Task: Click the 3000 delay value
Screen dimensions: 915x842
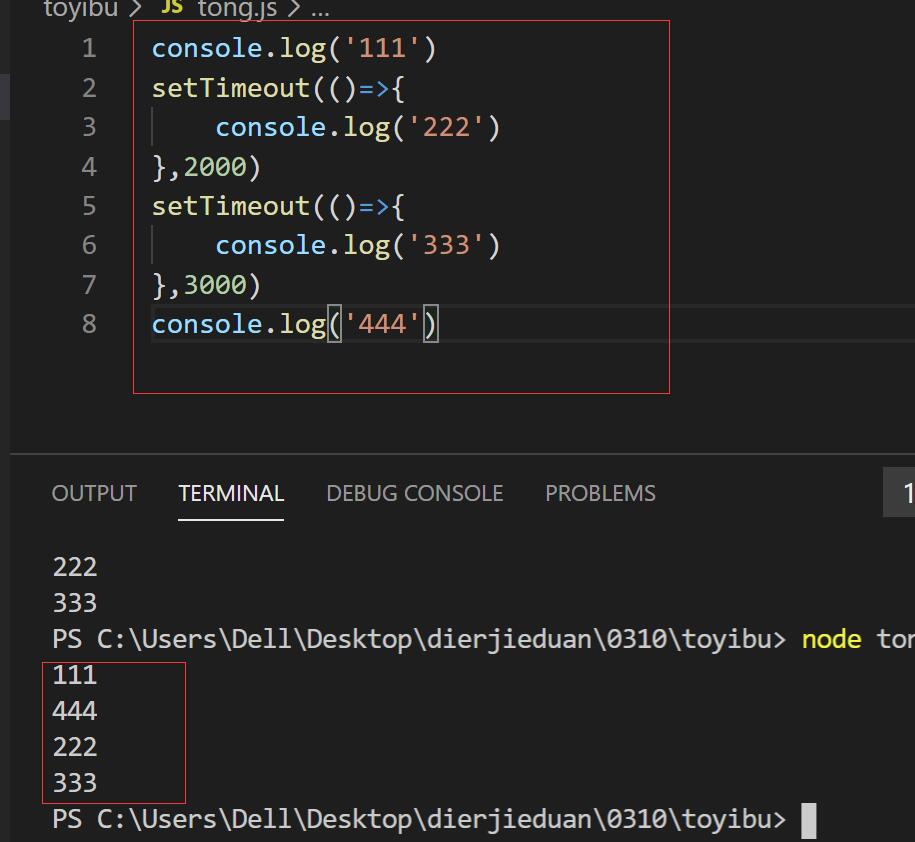Action: pyautogui.click(x=215, y=285)
